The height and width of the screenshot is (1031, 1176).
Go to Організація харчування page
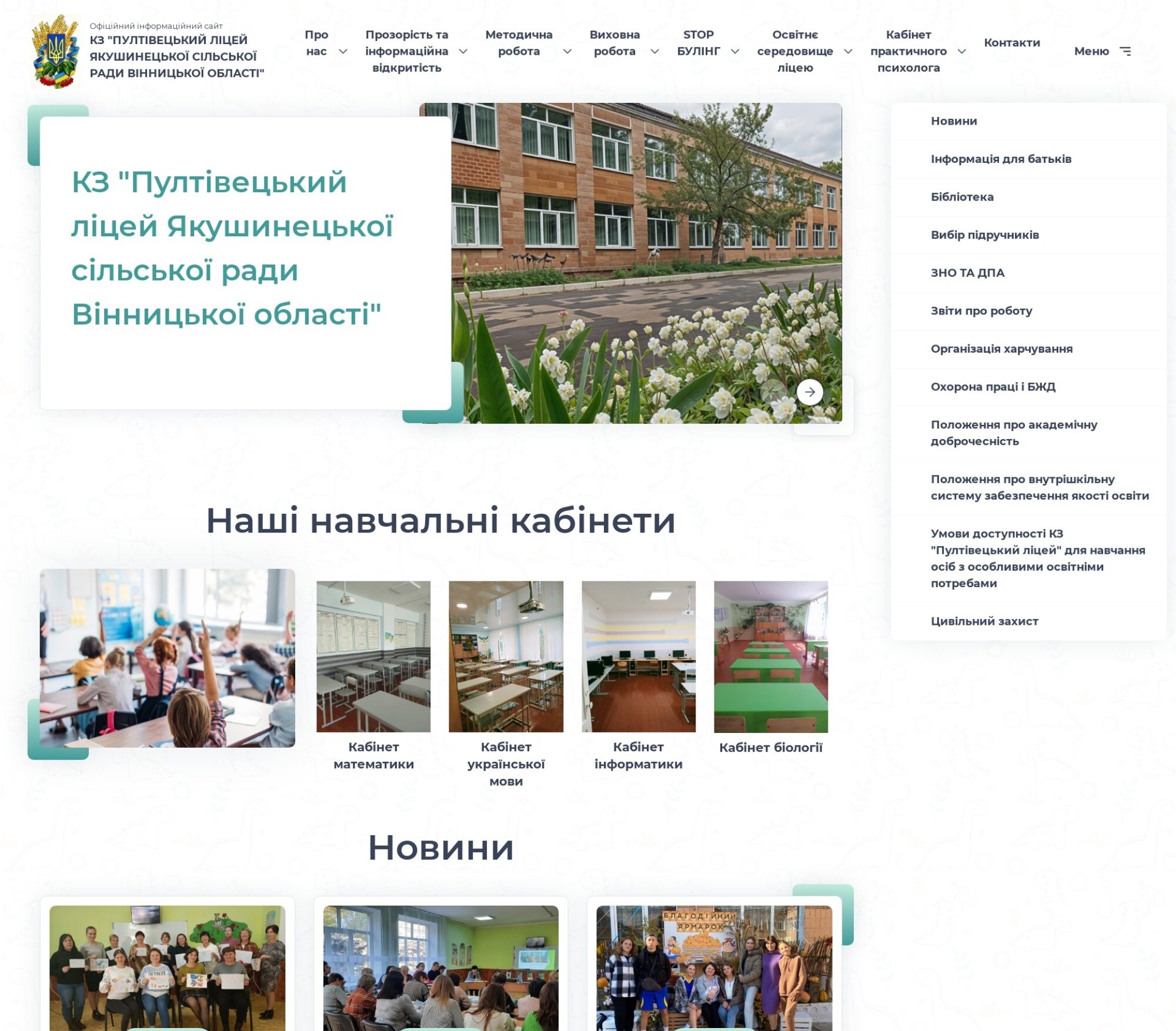coord(1001,349)
